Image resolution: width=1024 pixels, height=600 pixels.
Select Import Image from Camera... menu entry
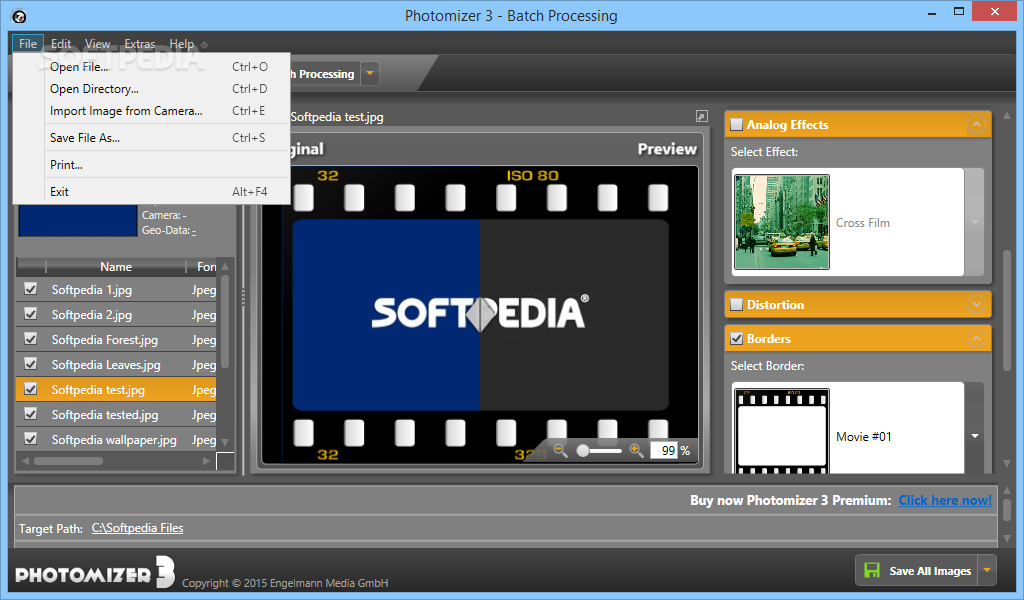coord(152,111)
